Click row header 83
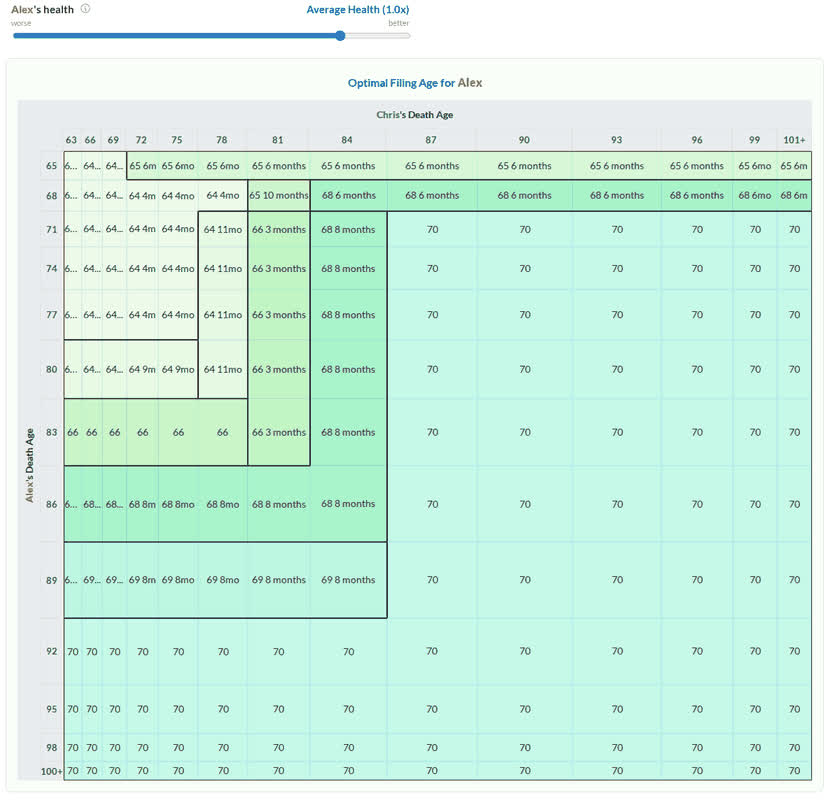 tap(51, 432)
